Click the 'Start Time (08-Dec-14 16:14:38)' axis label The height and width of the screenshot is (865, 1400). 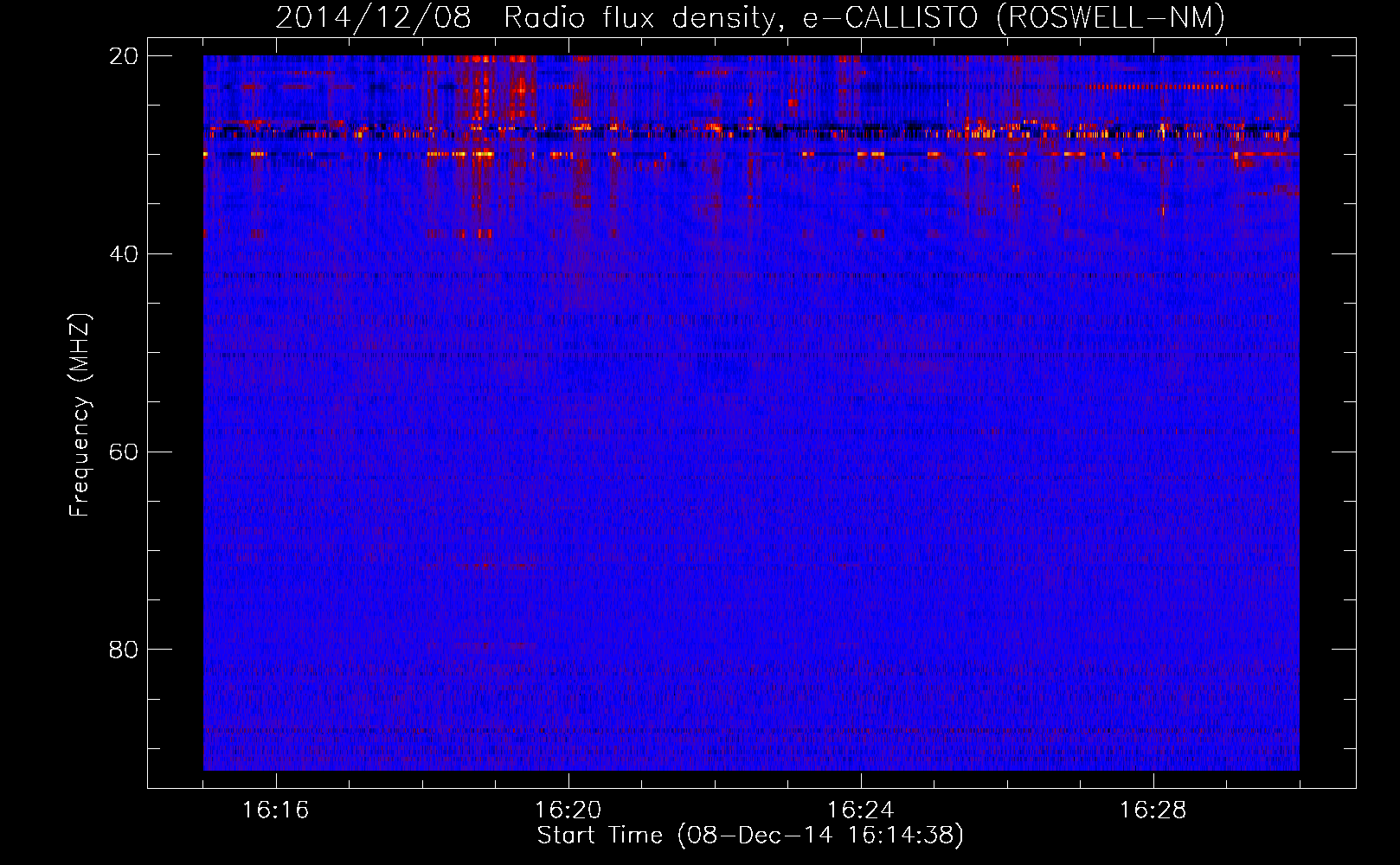(x=750, y=836)
